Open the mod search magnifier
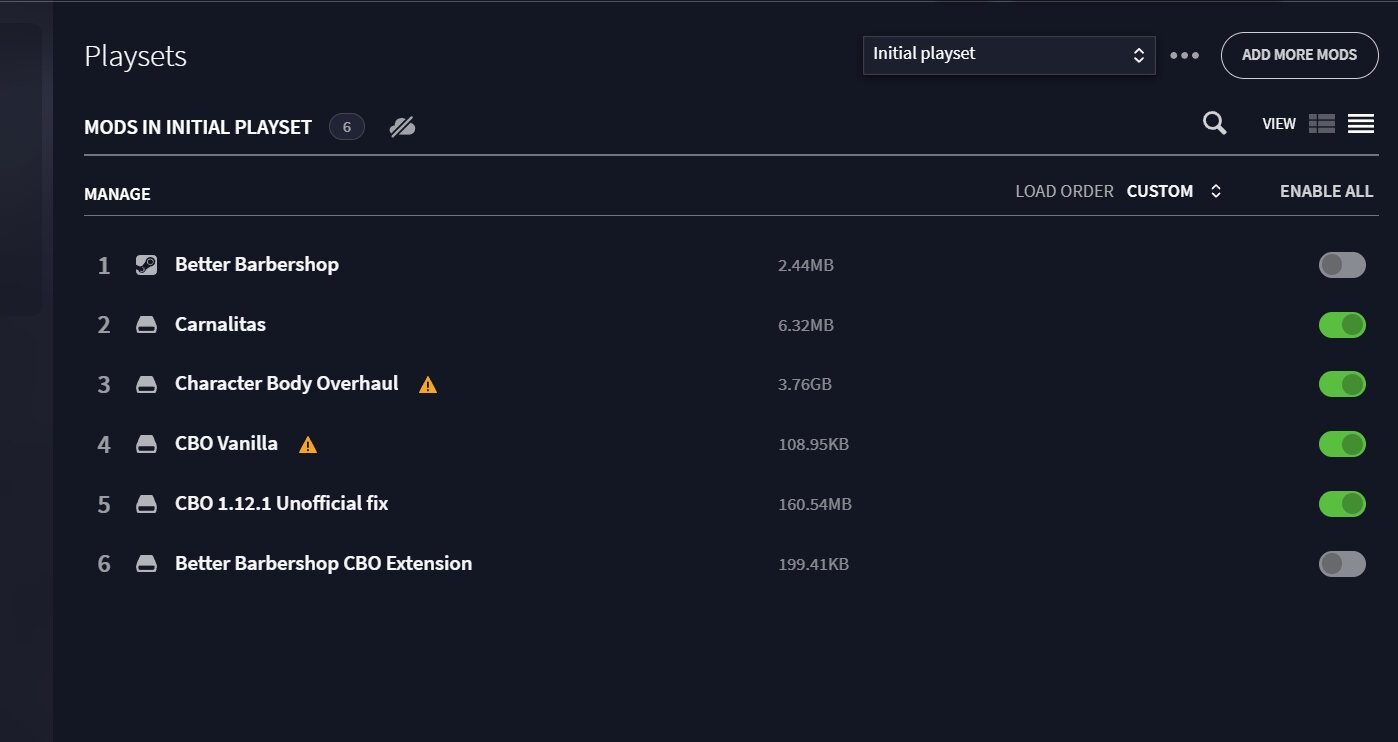 coord(1215,124)
